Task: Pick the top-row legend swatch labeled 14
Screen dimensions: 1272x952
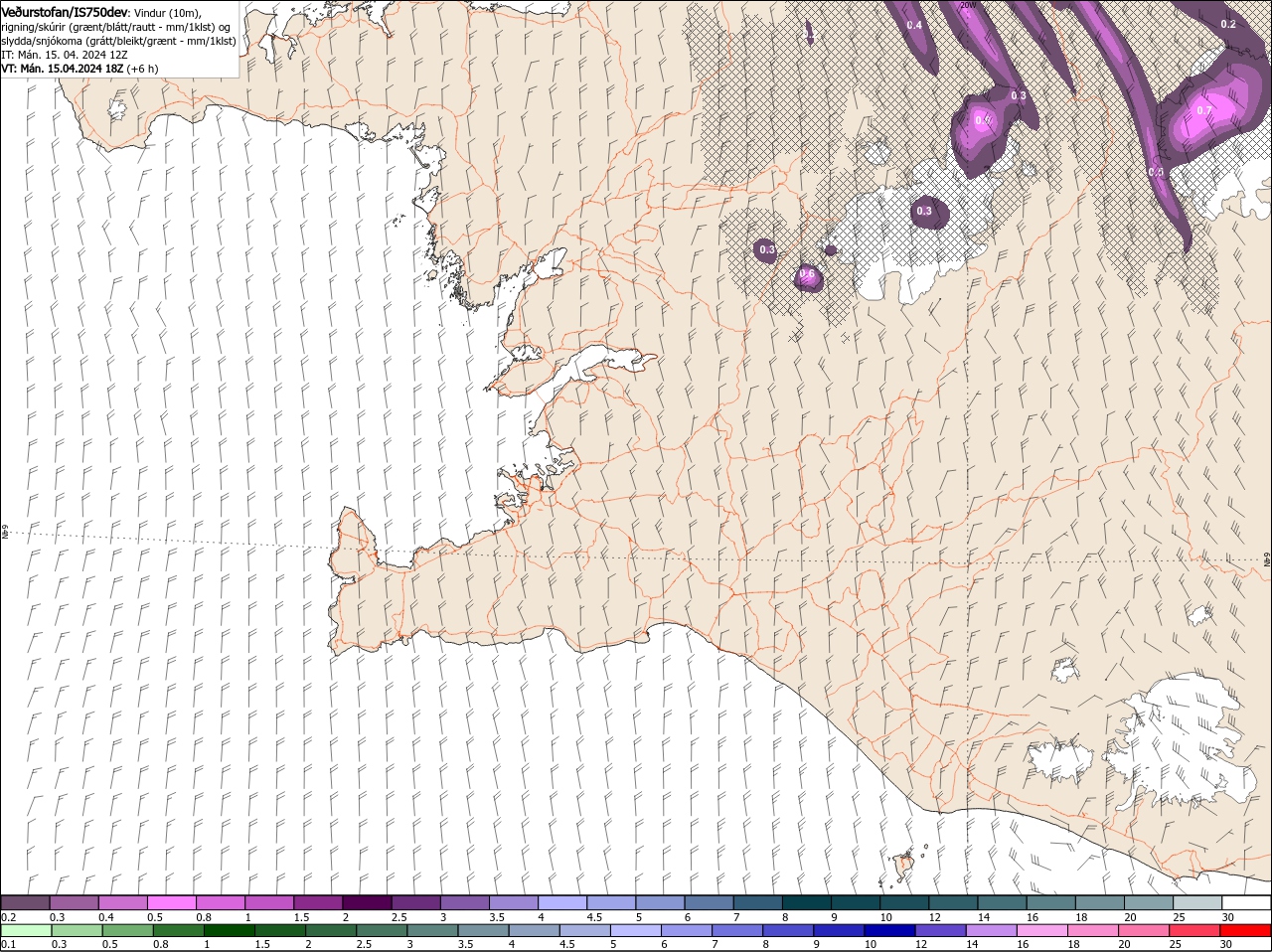Action: click(x=1002, y=903)
